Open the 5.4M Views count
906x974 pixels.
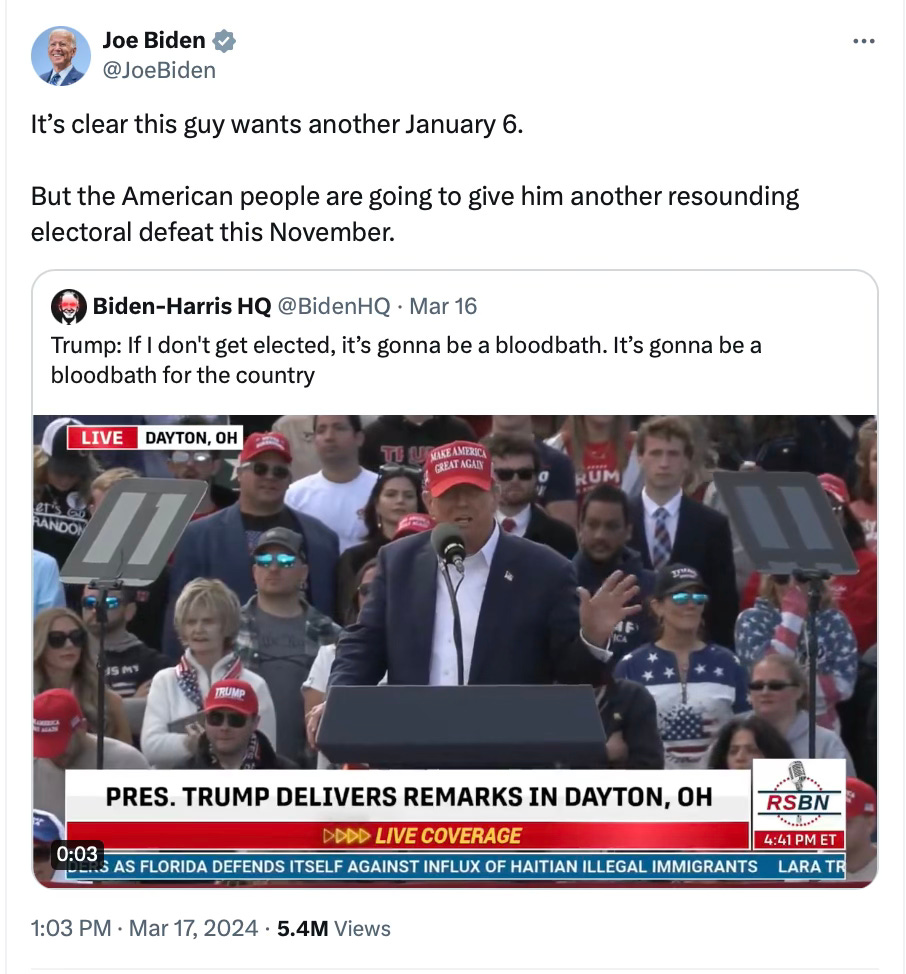334,929
